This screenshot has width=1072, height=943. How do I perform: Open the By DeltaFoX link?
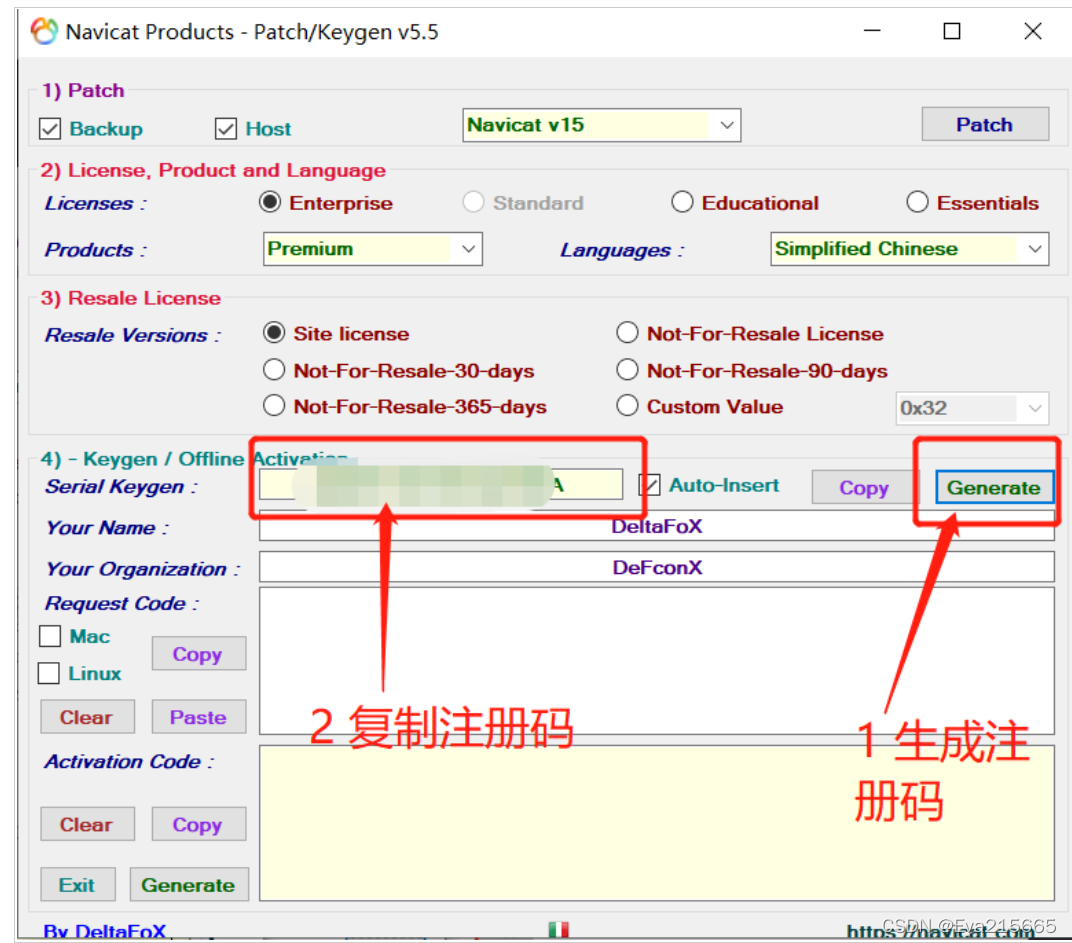(x=105, y=931)
